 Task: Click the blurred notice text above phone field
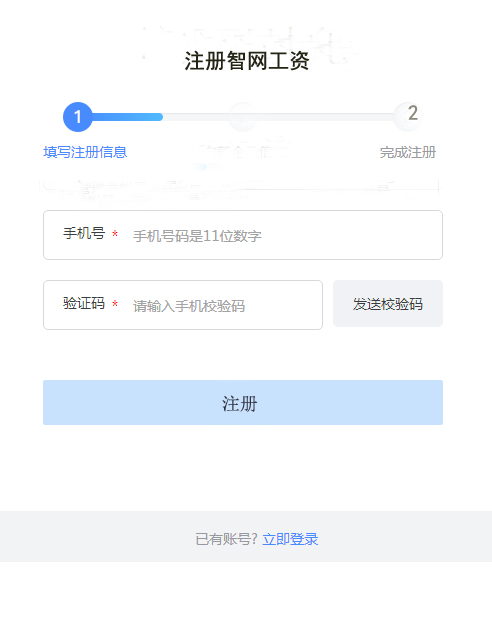(x=240, y=188)
